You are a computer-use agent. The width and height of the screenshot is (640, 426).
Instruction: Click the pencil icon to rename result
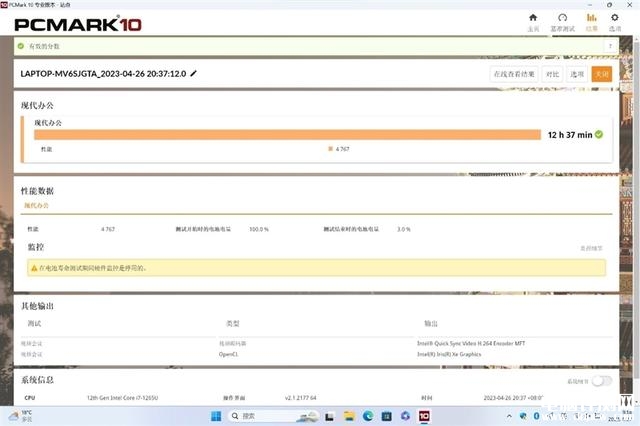tap(193, 73)
